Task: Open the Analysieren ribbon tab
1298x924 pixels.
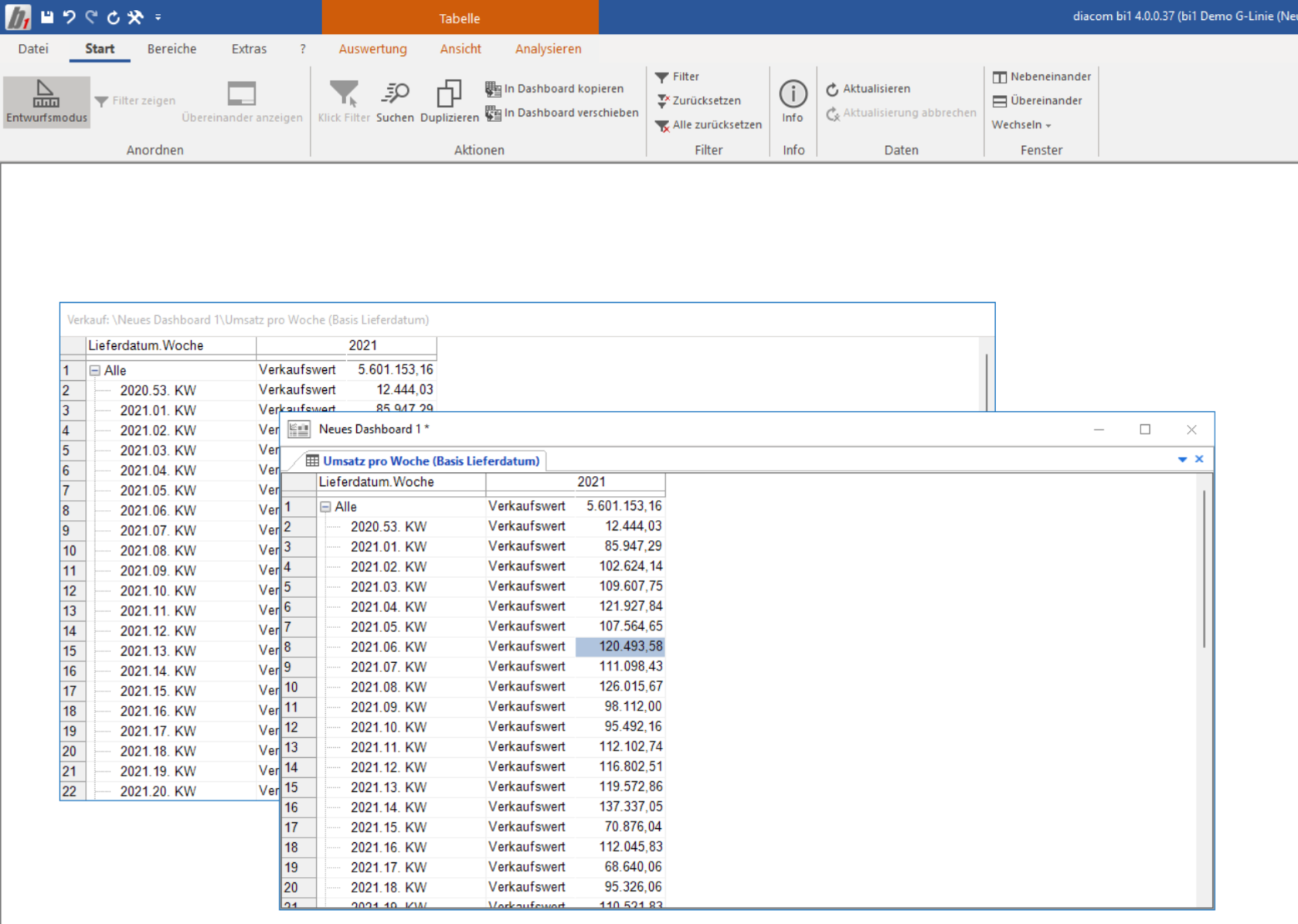Action: pos(549,49)
